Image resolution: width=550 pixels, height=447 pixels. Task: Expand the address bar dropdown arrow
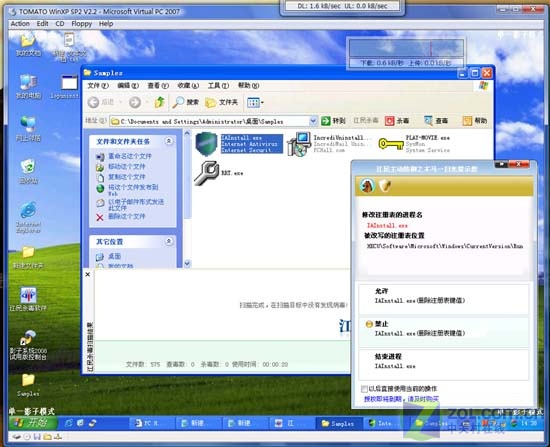tap(313, 121)
